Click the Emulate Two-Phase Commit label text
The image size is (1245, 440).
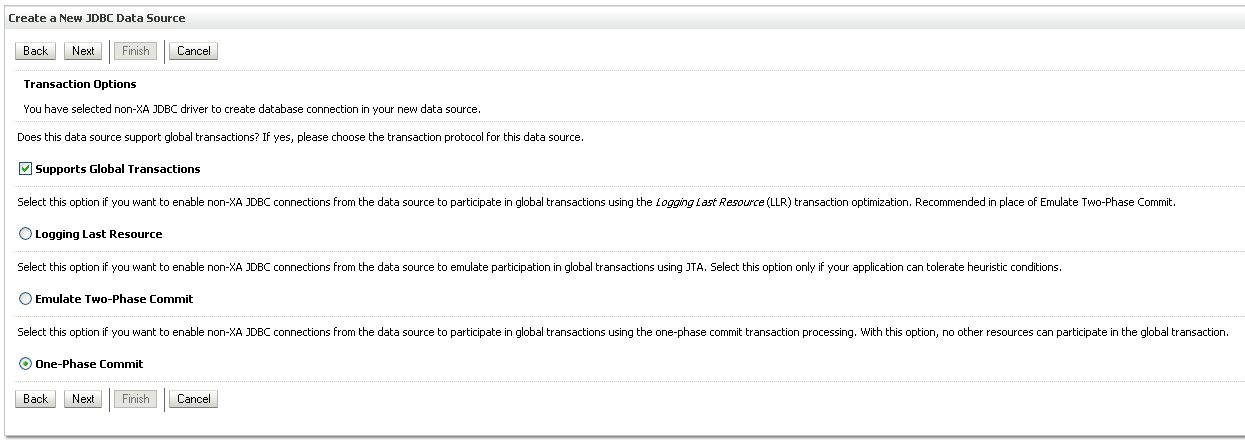tap(114, 299)
